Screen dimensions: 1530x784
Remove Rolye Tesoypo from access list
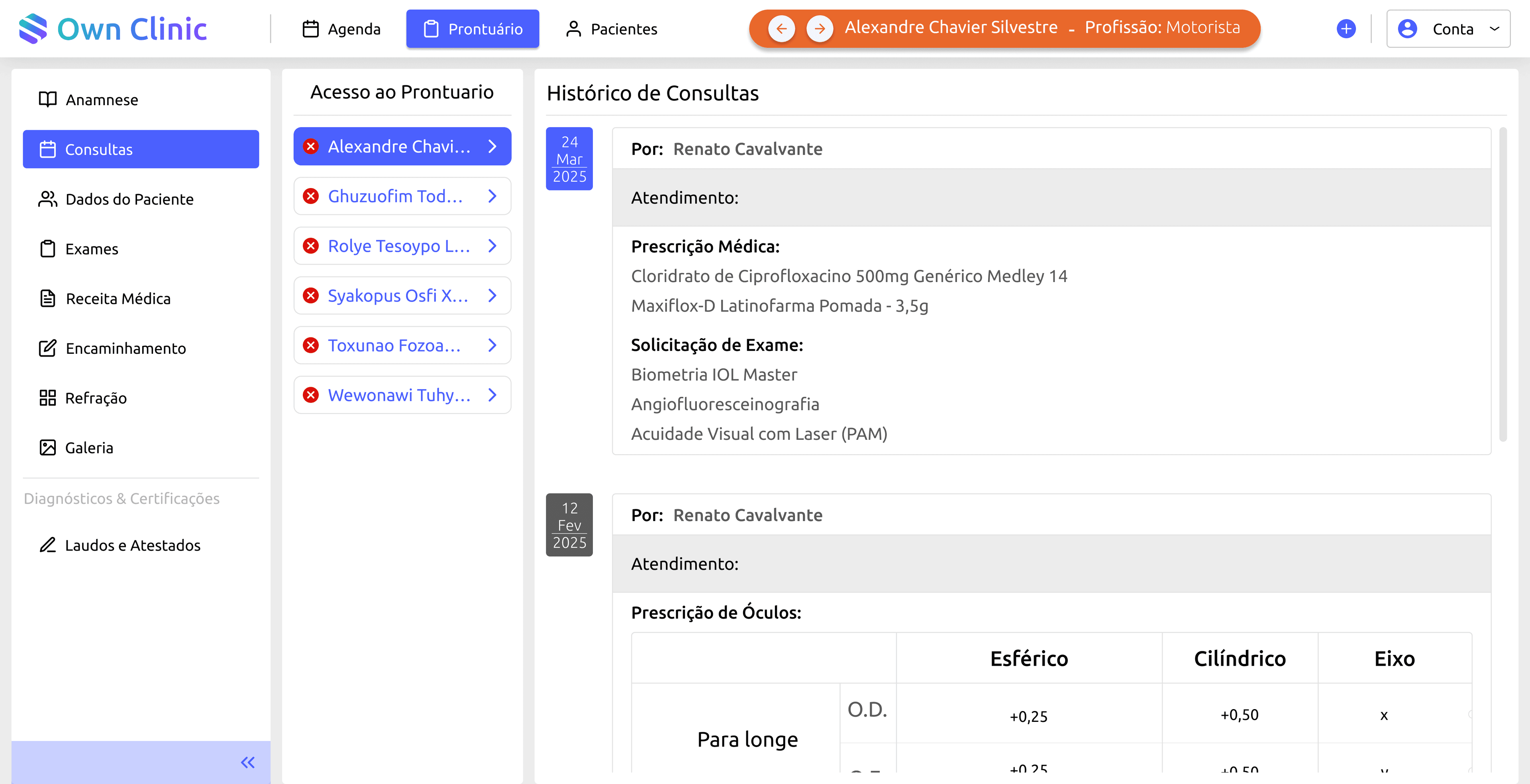coord(311,245)
